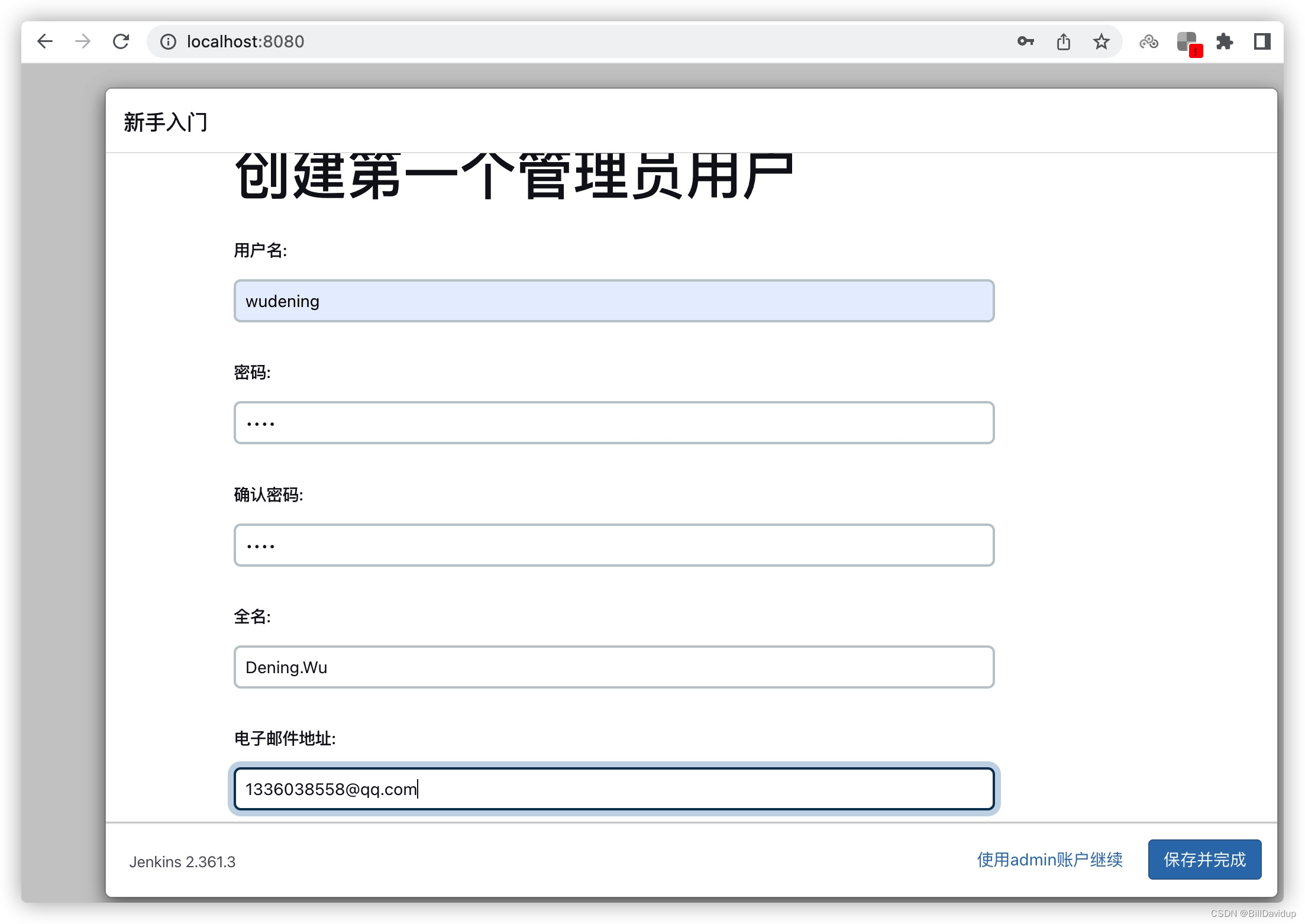Click the 密码 password field
The image size is (1305, 924).
[614, 423]
